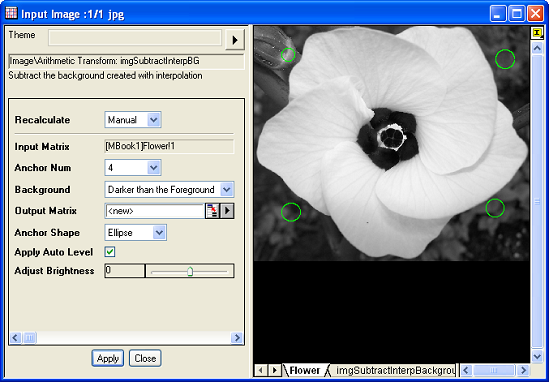Click the Adjust Brightness value field
Image resolution: width=549 pixels, height=382 pixels.
(x=125, y=271)
